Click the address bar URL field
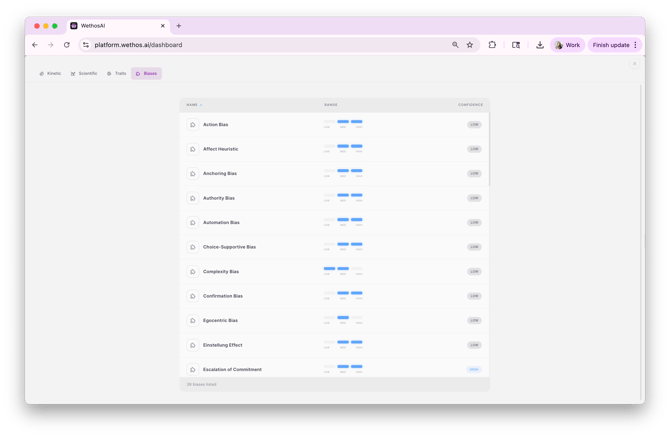 pyautogui.click(x=260, y=45)
